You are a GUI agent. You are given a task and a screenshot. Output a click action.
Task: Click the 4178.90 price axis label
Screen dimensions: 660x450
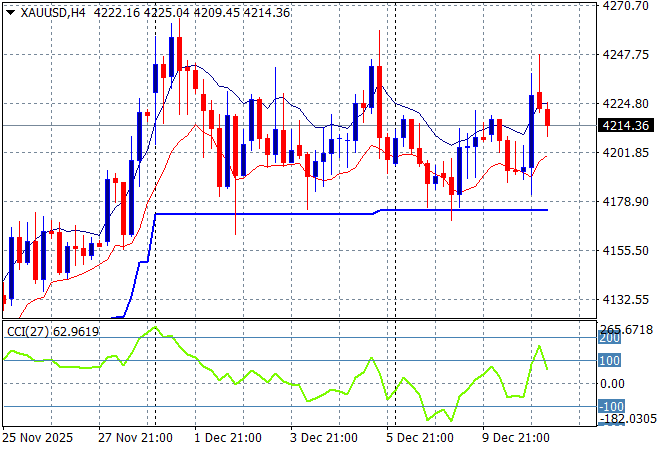[x=626, y=202]
